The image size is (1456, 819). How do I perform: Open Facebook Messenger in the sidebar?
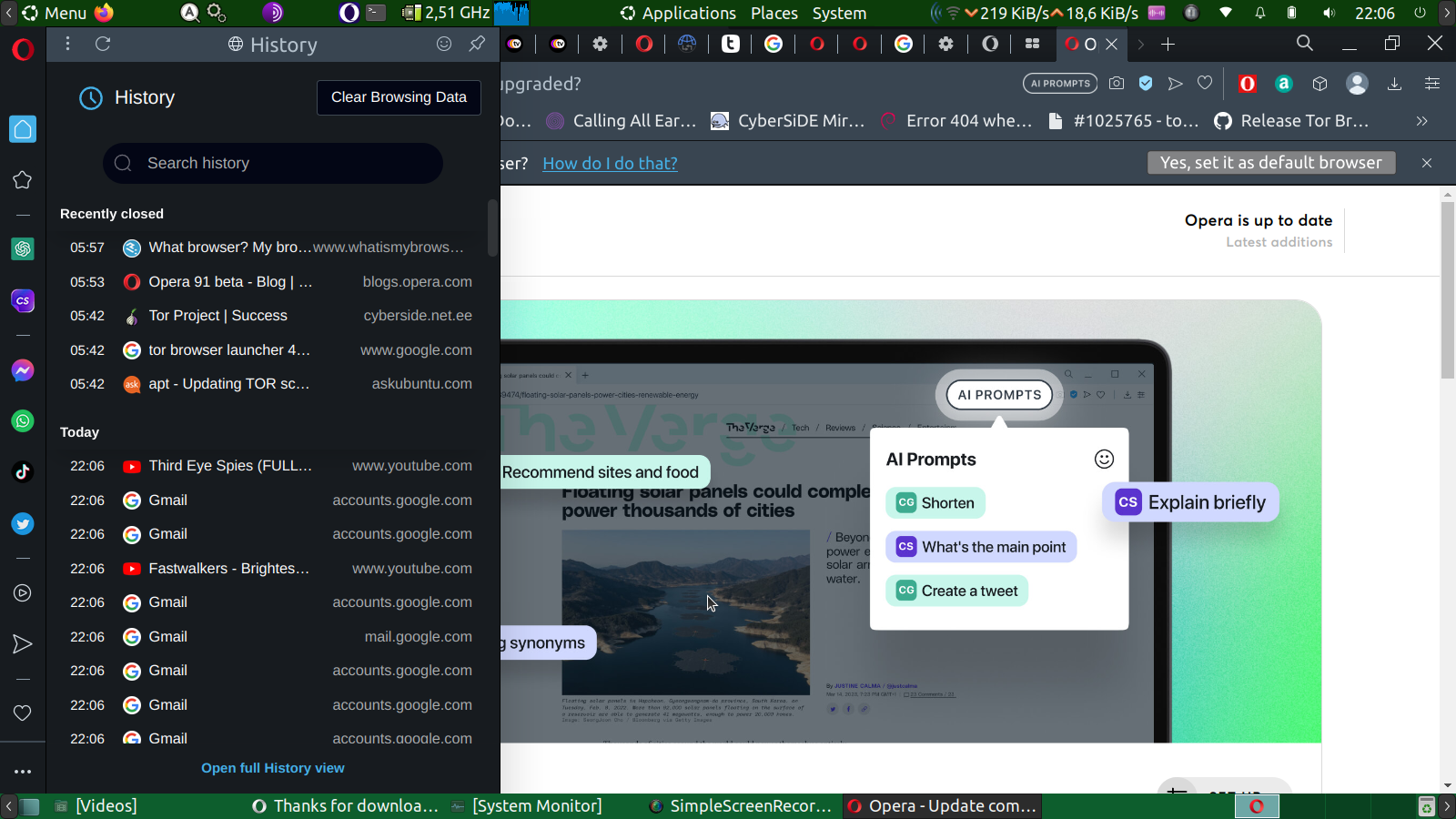click(23, 370)
